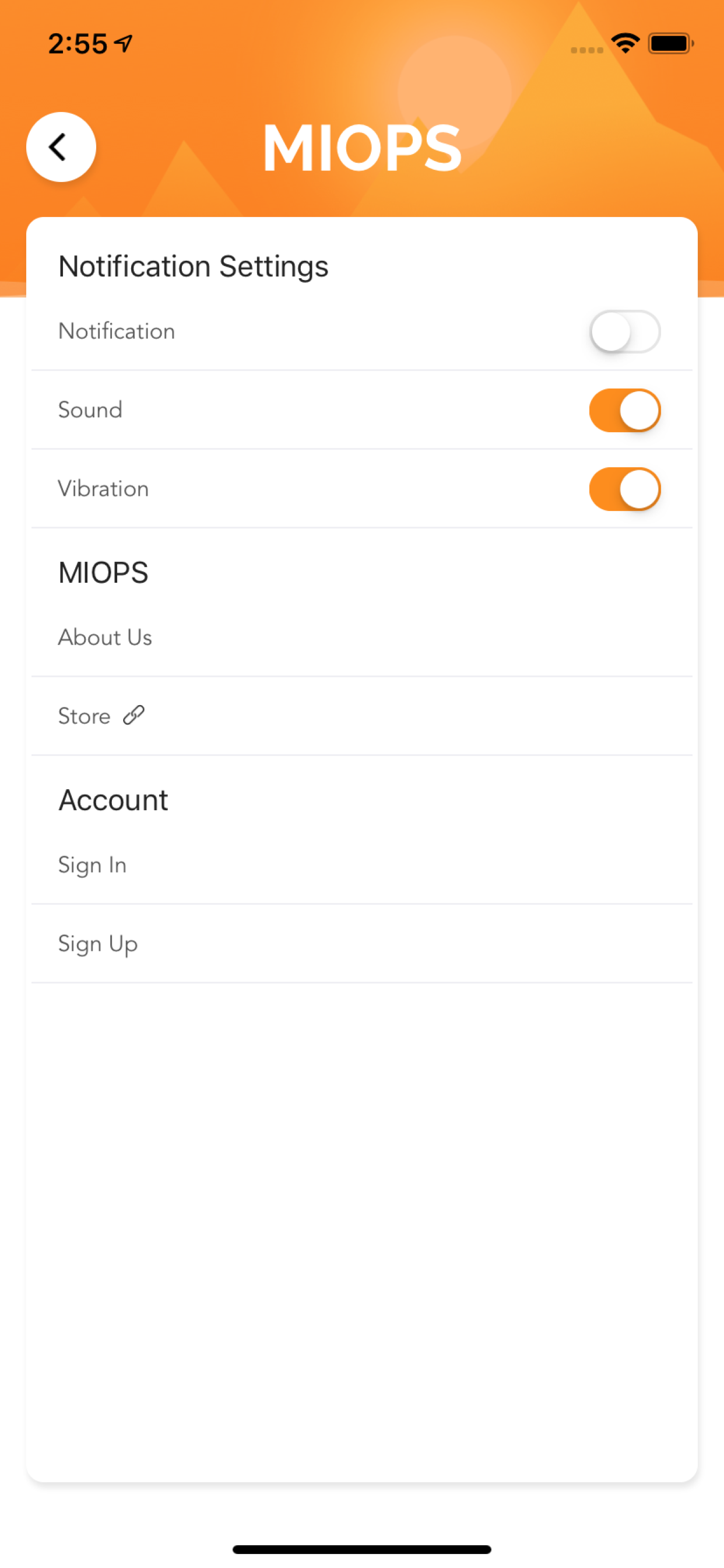Tap the battery icon in status bar

click(671, 43)
